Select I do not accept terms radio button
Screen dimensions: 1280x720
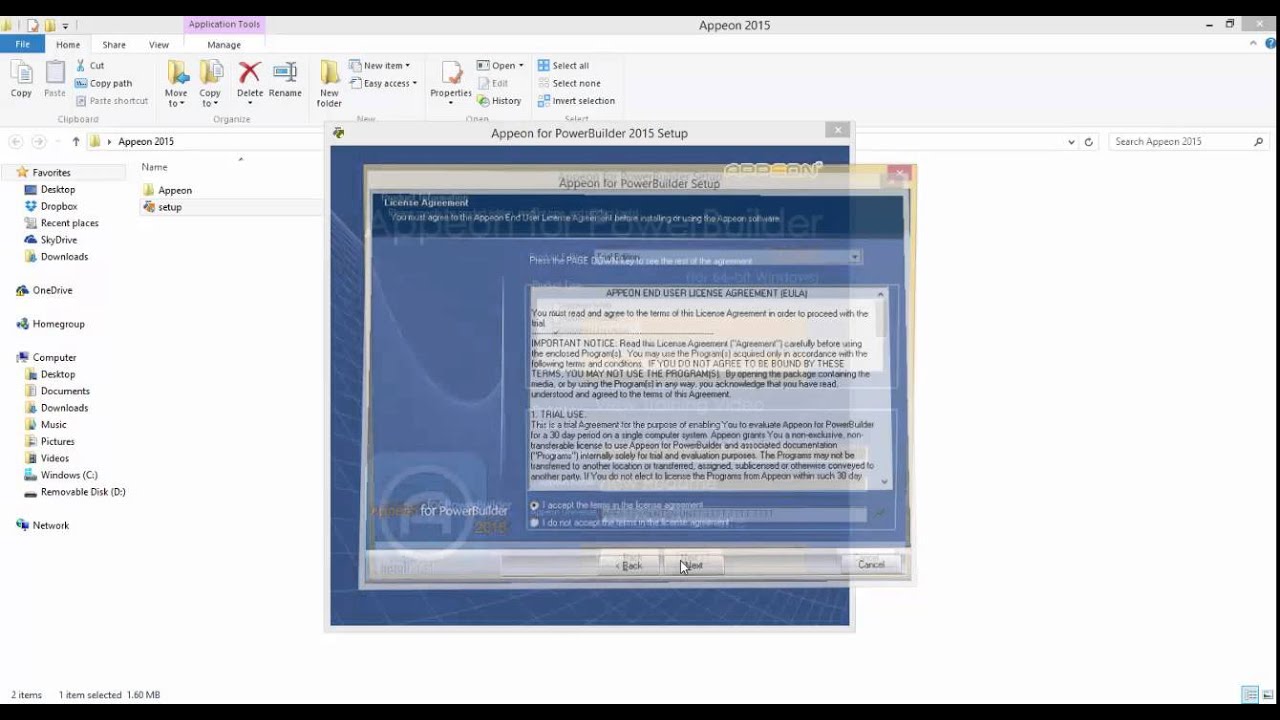[535, 522]
